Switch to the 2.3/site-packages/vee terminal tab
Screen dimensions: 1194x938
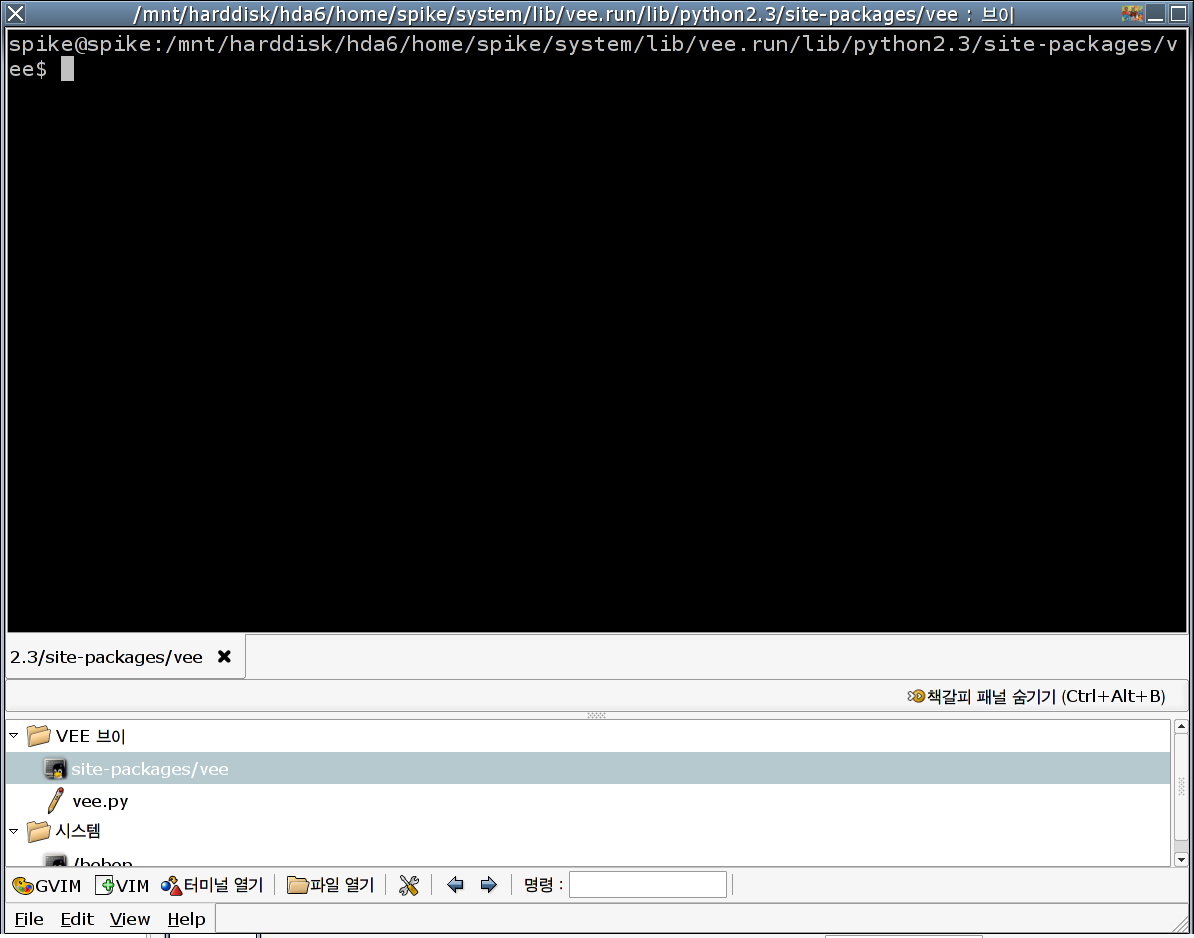(106, 657)
